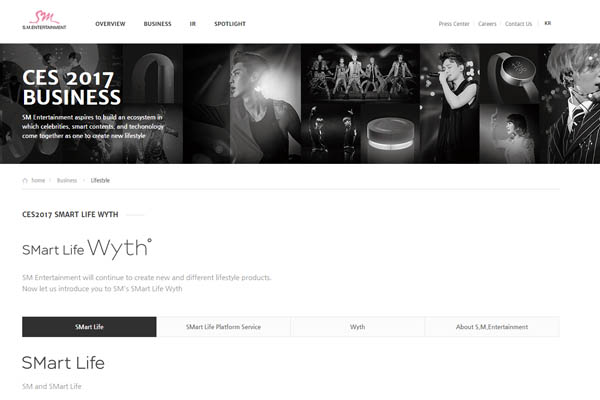Switch to SMart Life Platform Service tab
The height and width of the screenshot is (400, 600).
(x=223, y=327)
